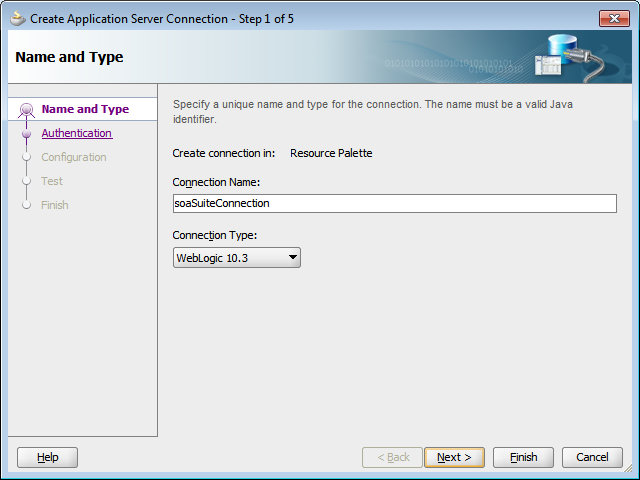Cancel the connection wizard
This screenshot has width=640, height=480.
592,457
